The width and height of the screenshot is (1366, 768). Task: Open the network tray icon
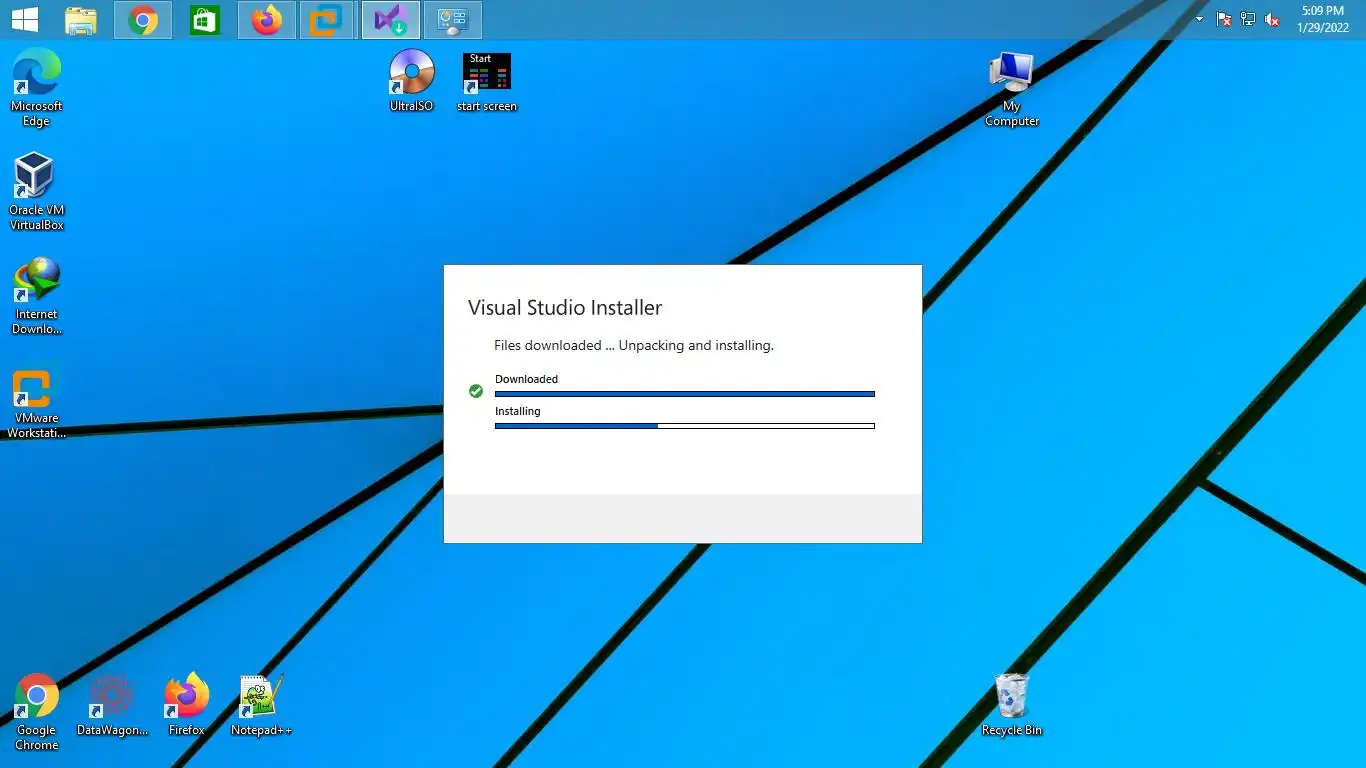coord(1248,19)
